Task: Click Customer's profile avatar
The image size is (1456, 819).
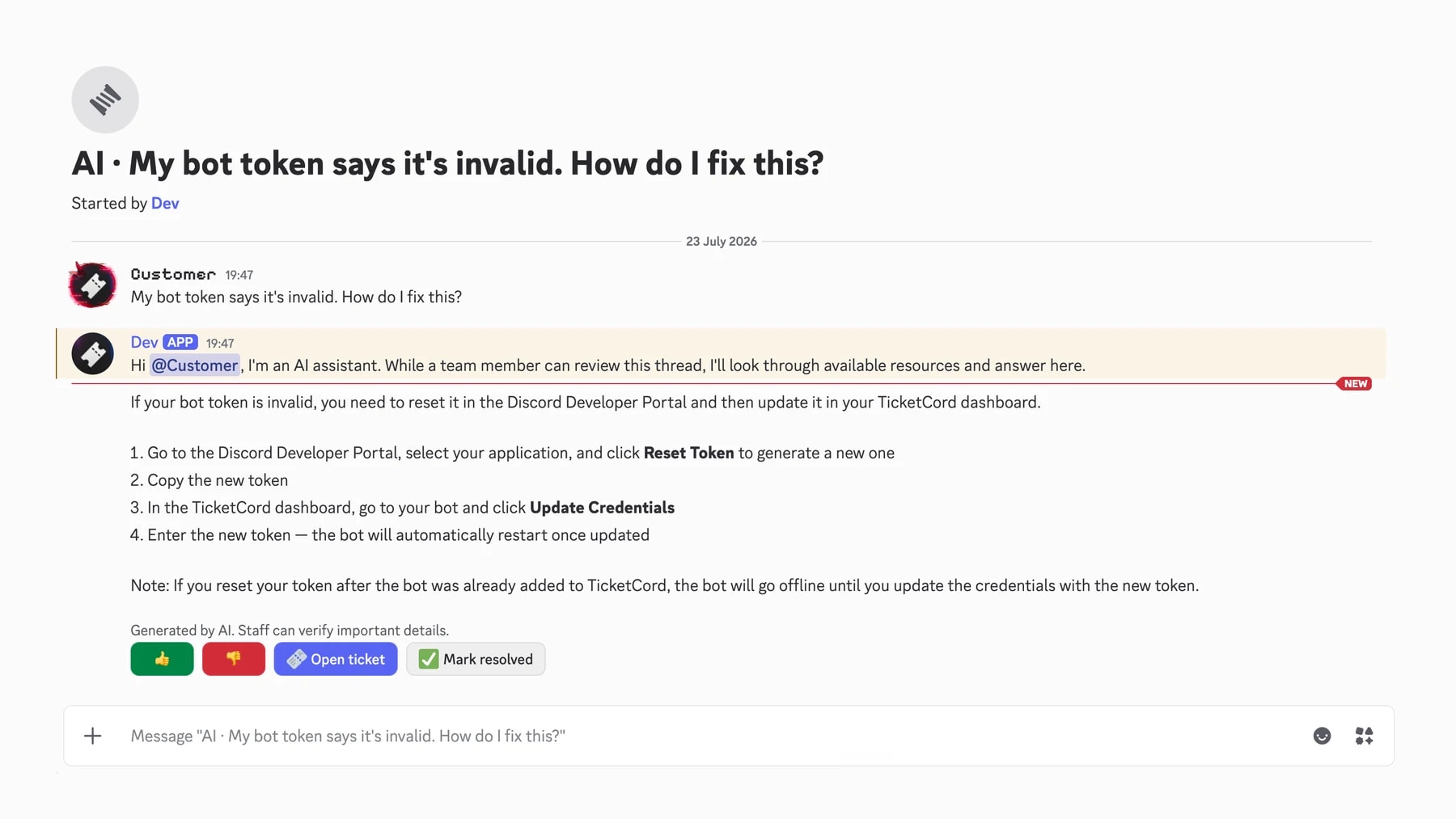Action: (92, 285)
